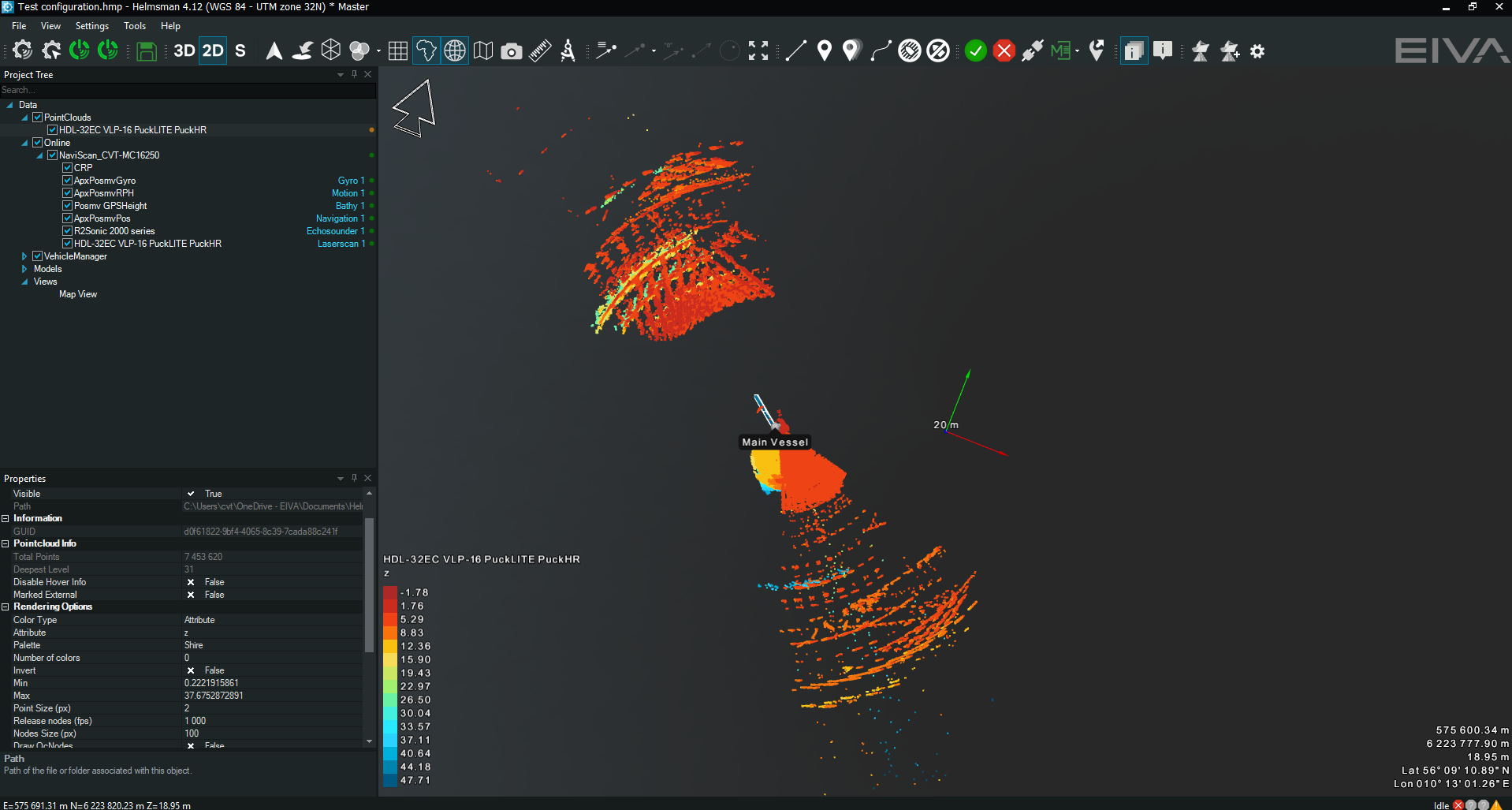
Task: Open the Help menu
Action: click(170, 26)
